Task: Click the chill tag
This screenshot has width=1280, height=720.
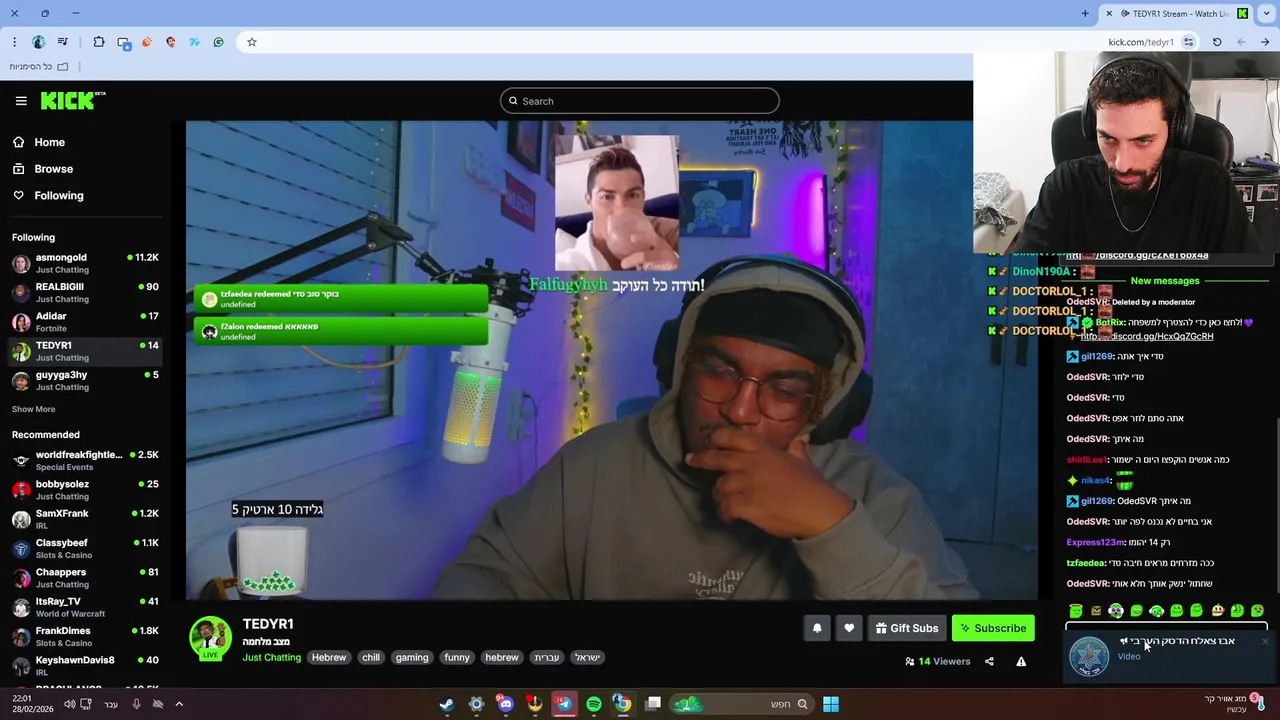Action: click(x=371, y=657)
